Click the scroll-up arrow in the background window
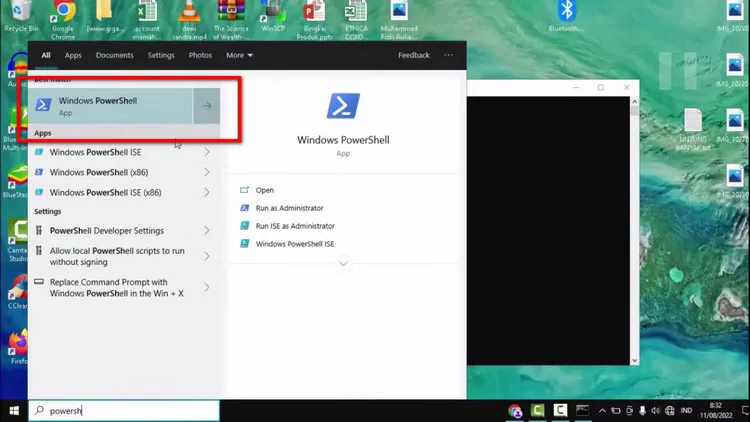 pos(634,101)
